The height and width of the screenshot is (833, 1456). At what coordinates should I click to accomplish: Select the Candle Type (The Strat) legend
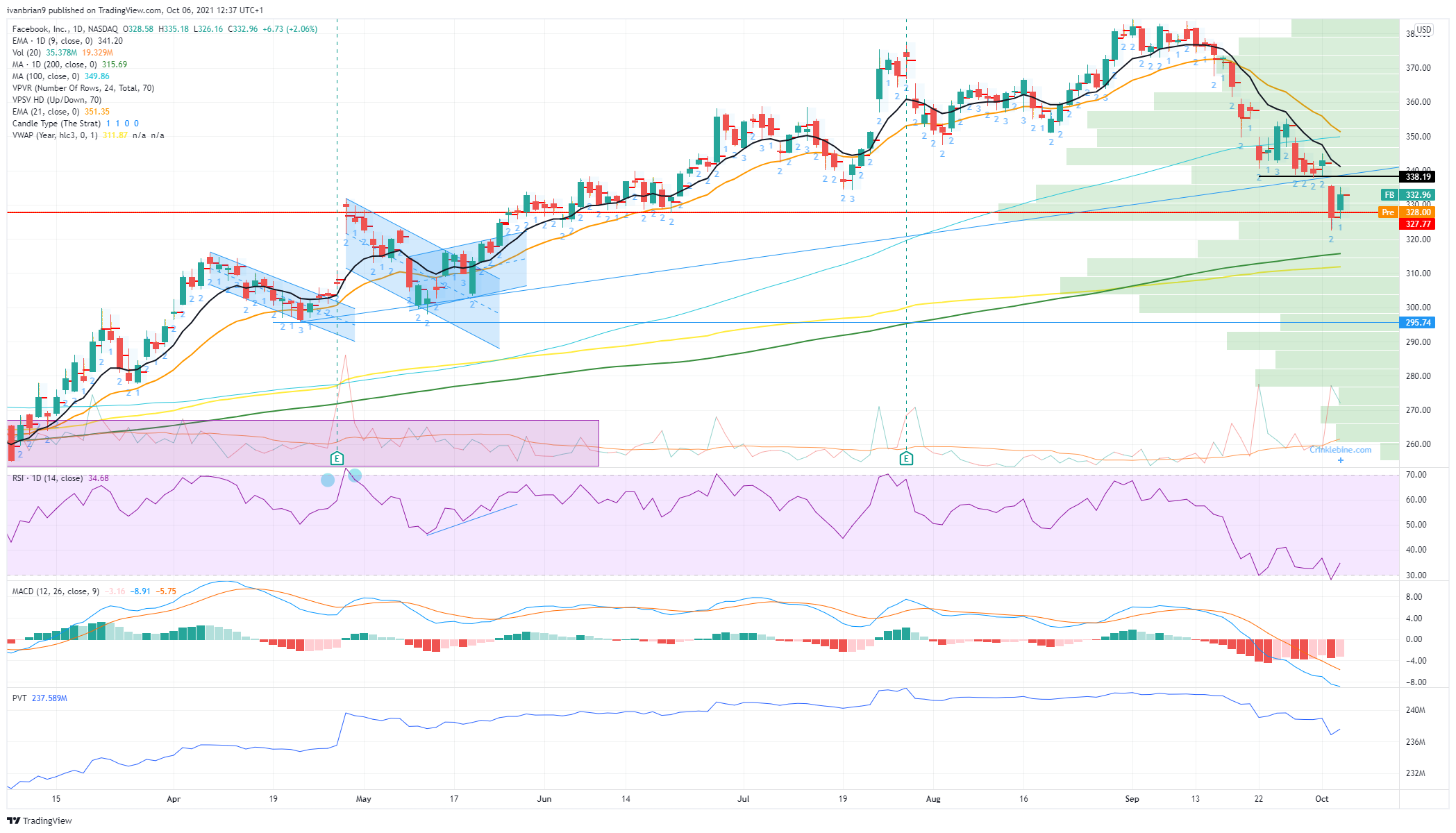(x=56, y=124)
